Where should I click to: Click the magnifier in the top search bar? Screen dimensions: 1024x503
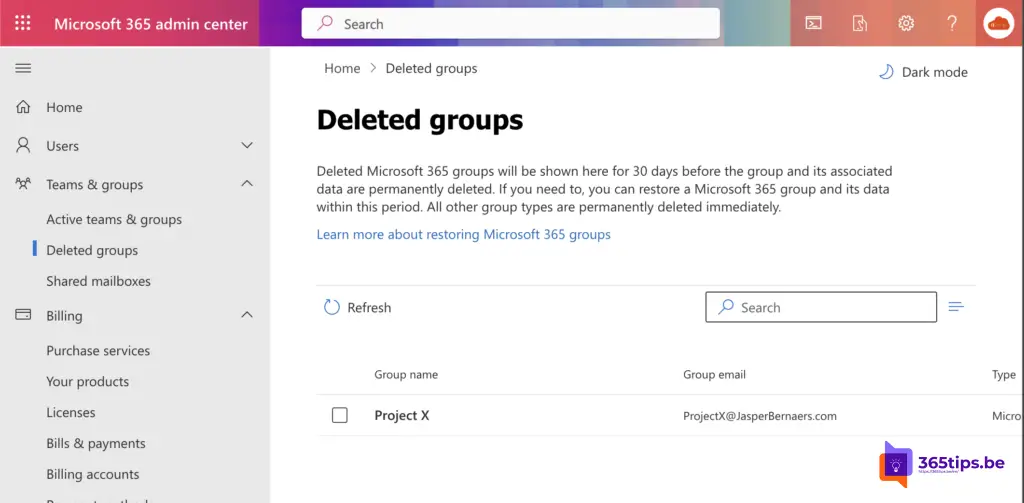coord(325,24)
